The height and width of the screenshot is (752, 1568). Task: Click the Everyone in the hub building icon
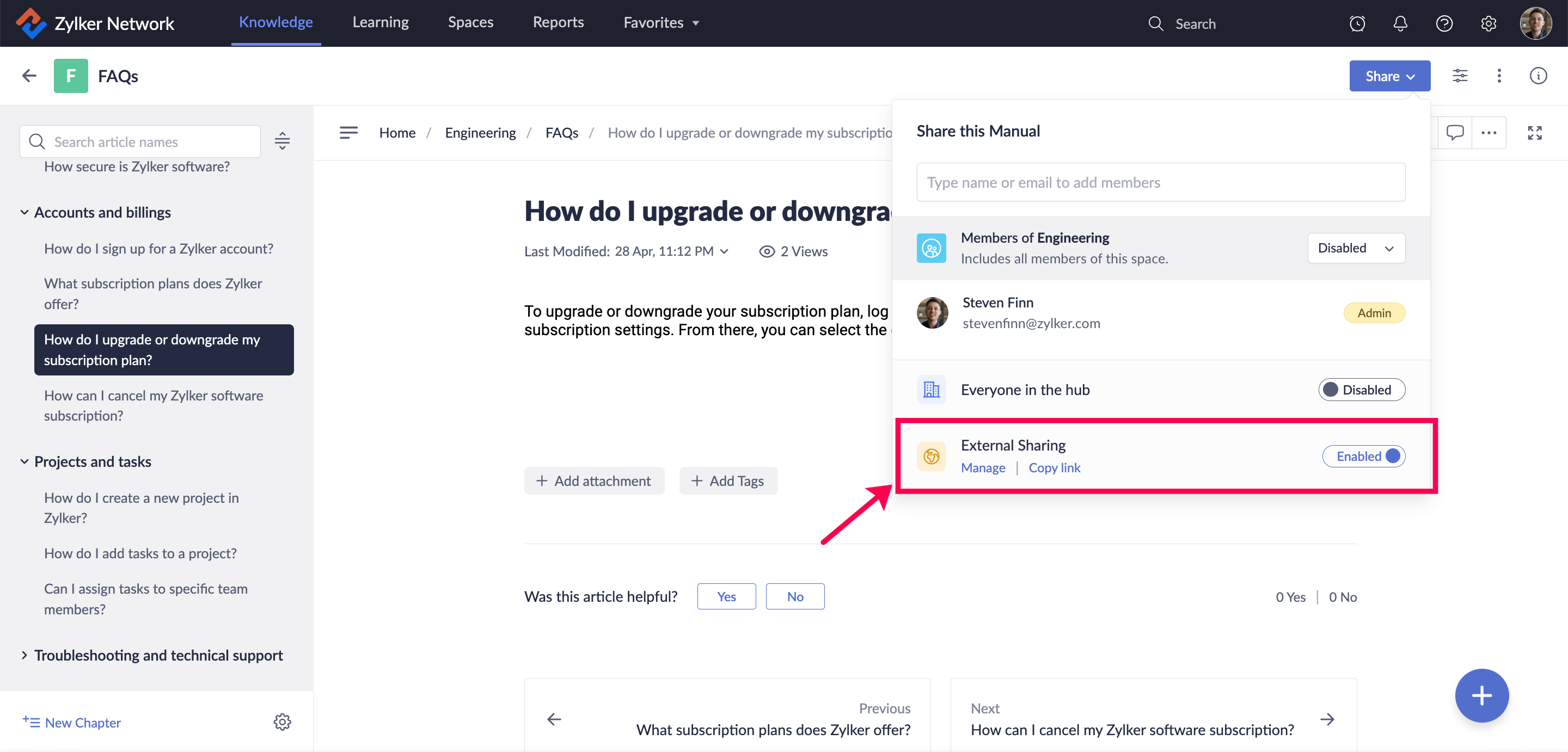[x=930, y=390]
